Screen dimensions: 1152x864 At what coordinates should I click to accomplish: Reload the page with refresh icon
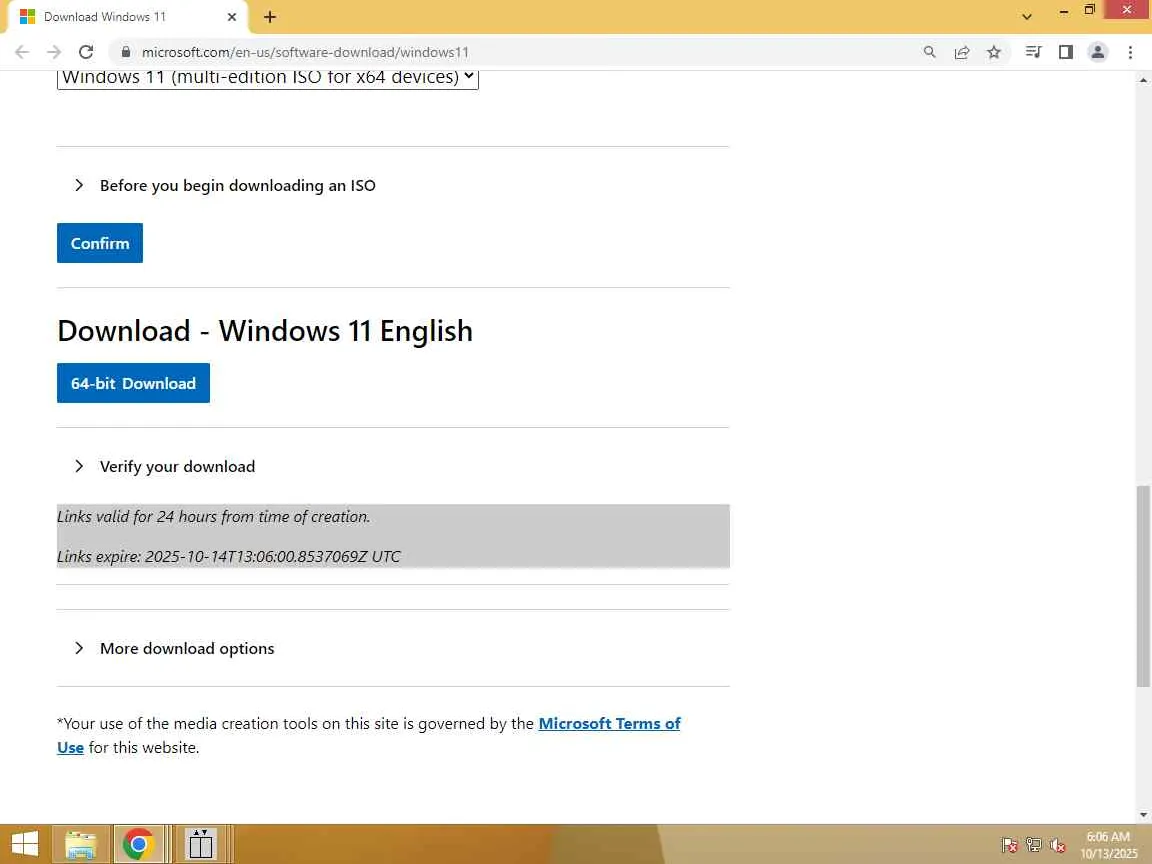(86, 52)
